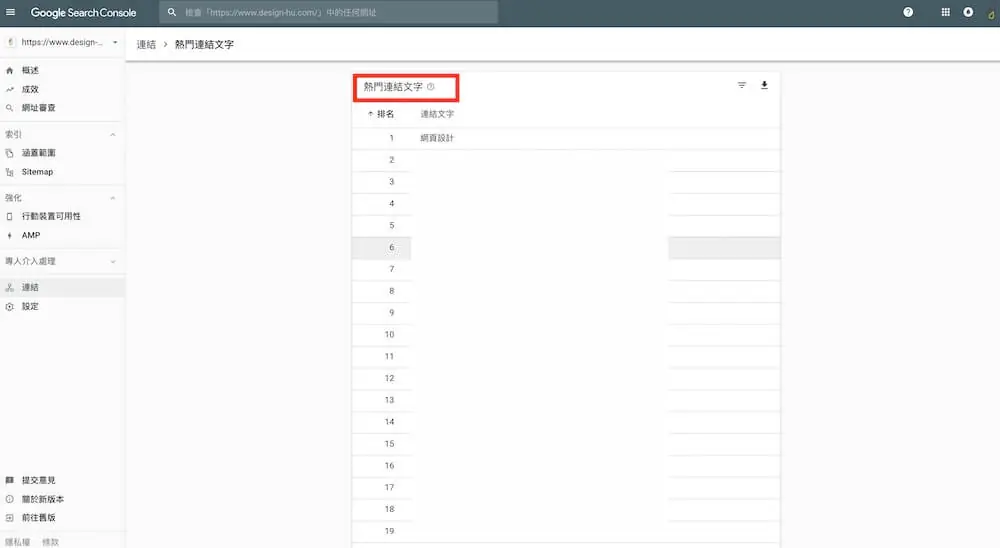Select the 網頁設計 row
This screenshot has width=1000, height=548.
tap(566, 138)
